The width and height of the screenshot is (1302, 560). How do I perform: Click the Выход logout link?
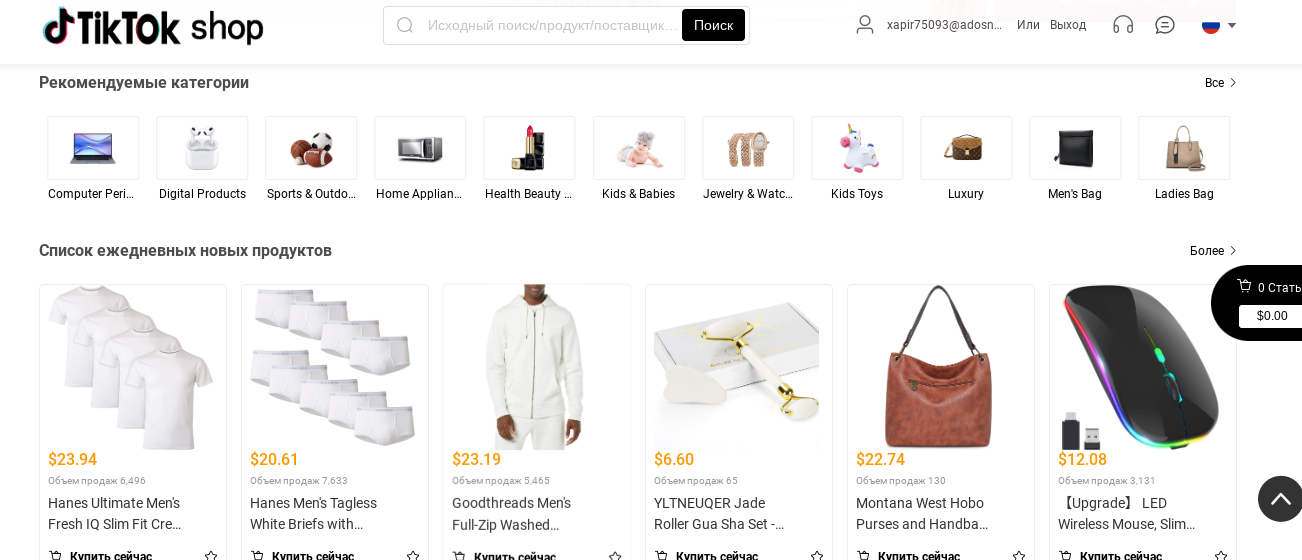[x=1067, y=25]
